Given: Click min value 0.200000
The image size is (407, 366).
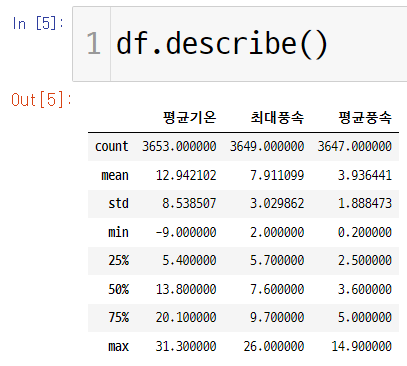Looking at the screenshot, I should (x=365, y=232).
